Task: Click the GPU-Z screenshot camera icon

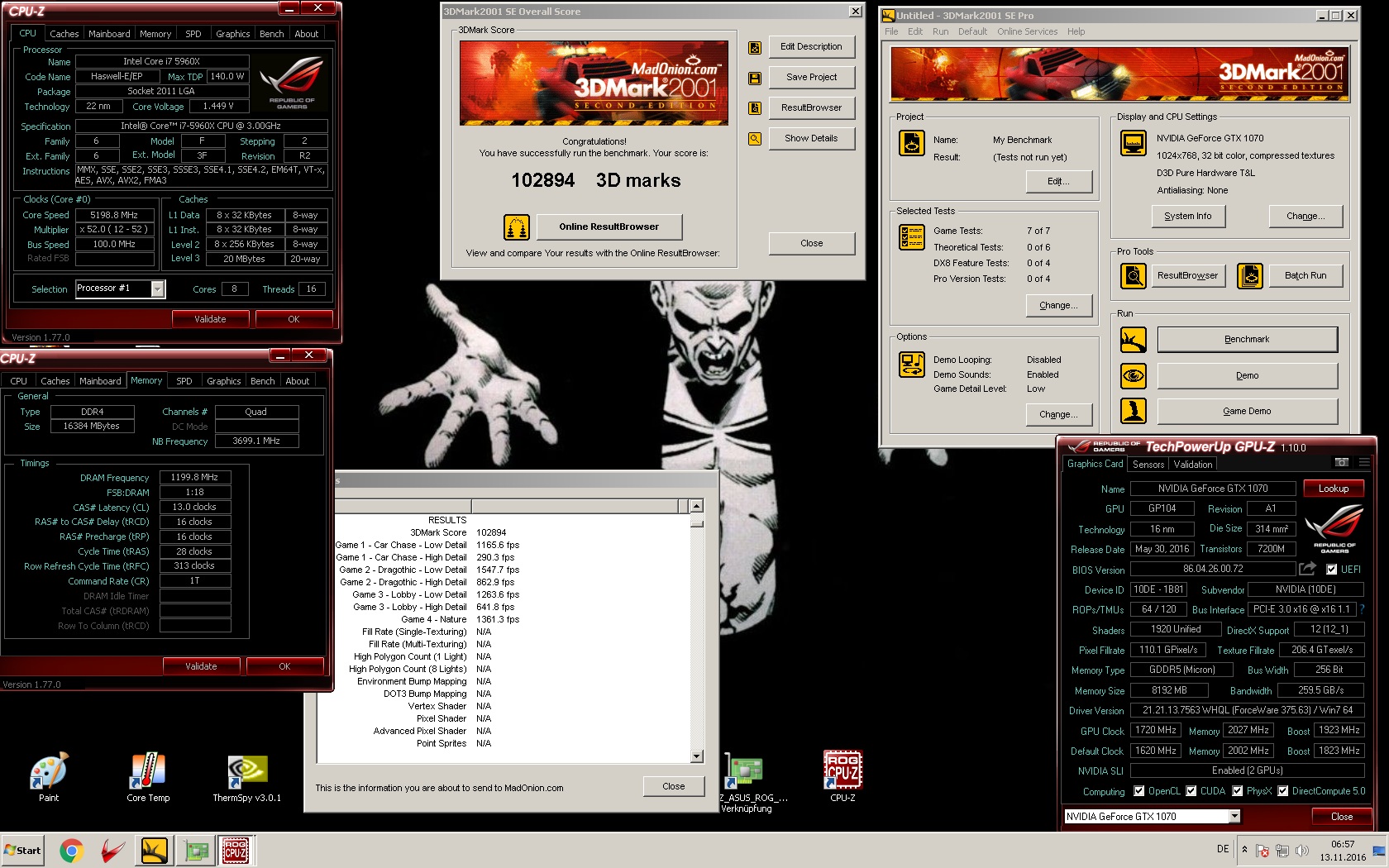Action: click(1342, 463)
